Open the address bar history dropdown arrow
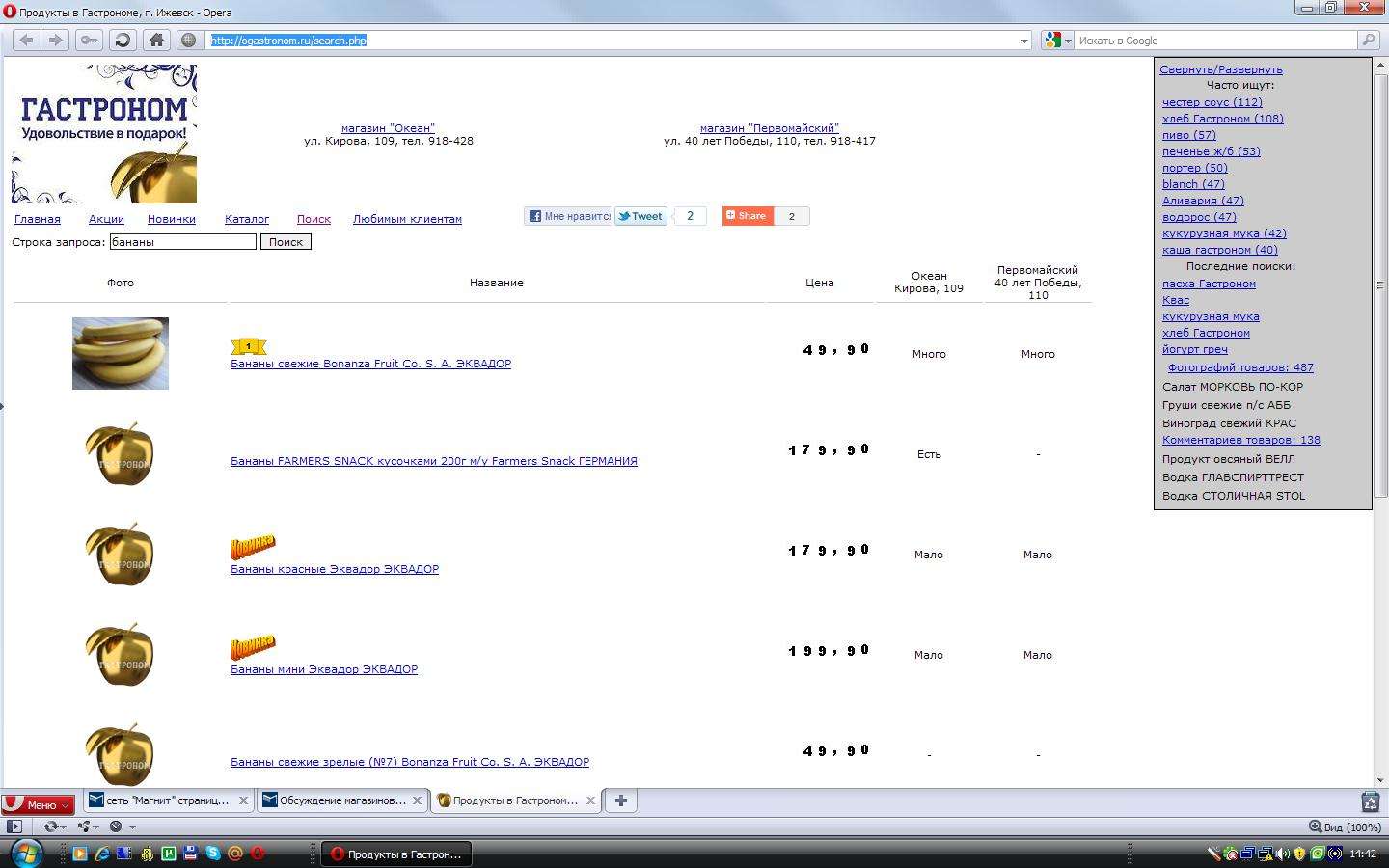Image resolution: width=1389 pixels, height=868 pixels. coord(1024,41)
